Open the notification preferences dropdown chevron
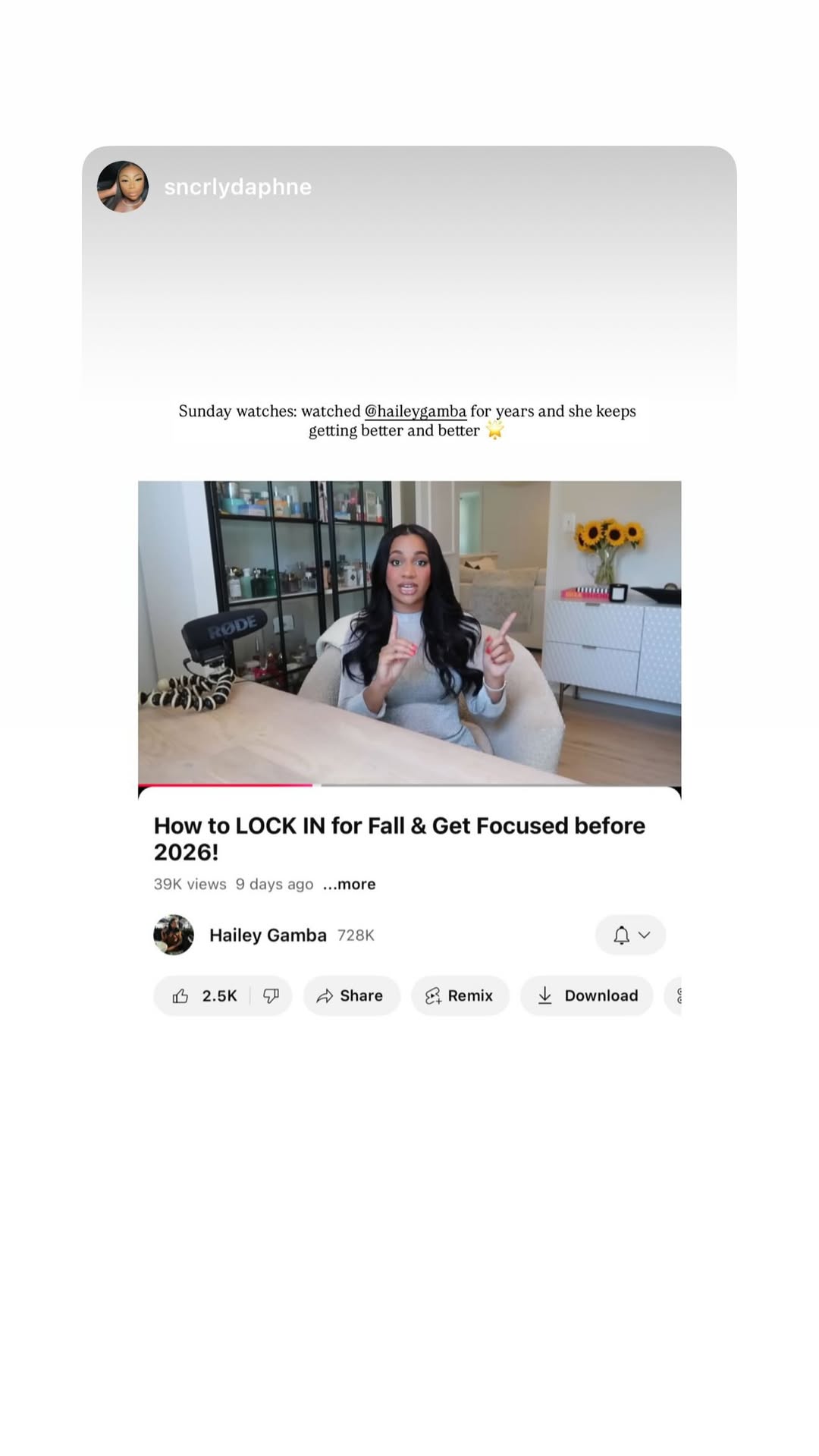 coord(644,935)
